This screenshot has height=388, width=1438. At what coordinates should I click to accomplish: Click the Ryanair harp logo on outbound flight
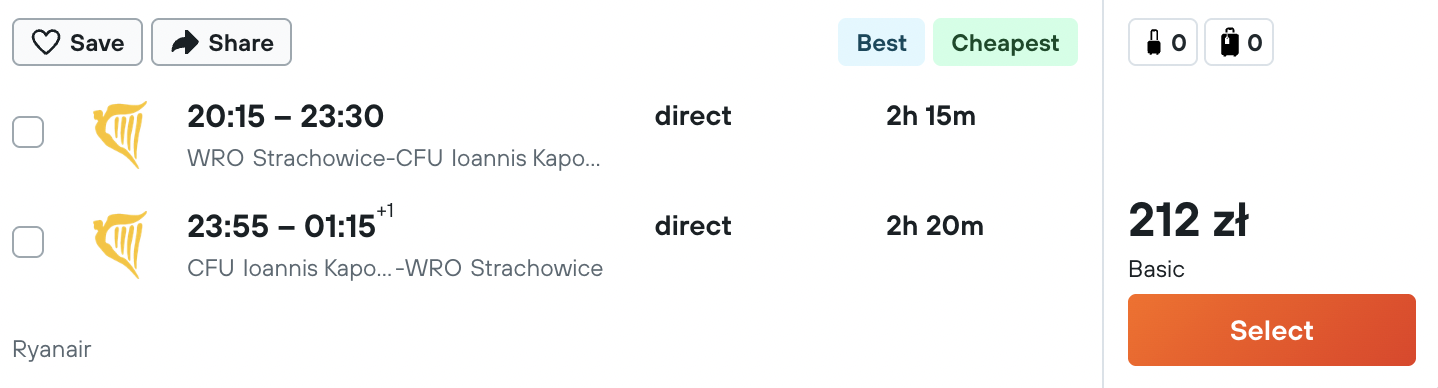[x=120, y=135]
